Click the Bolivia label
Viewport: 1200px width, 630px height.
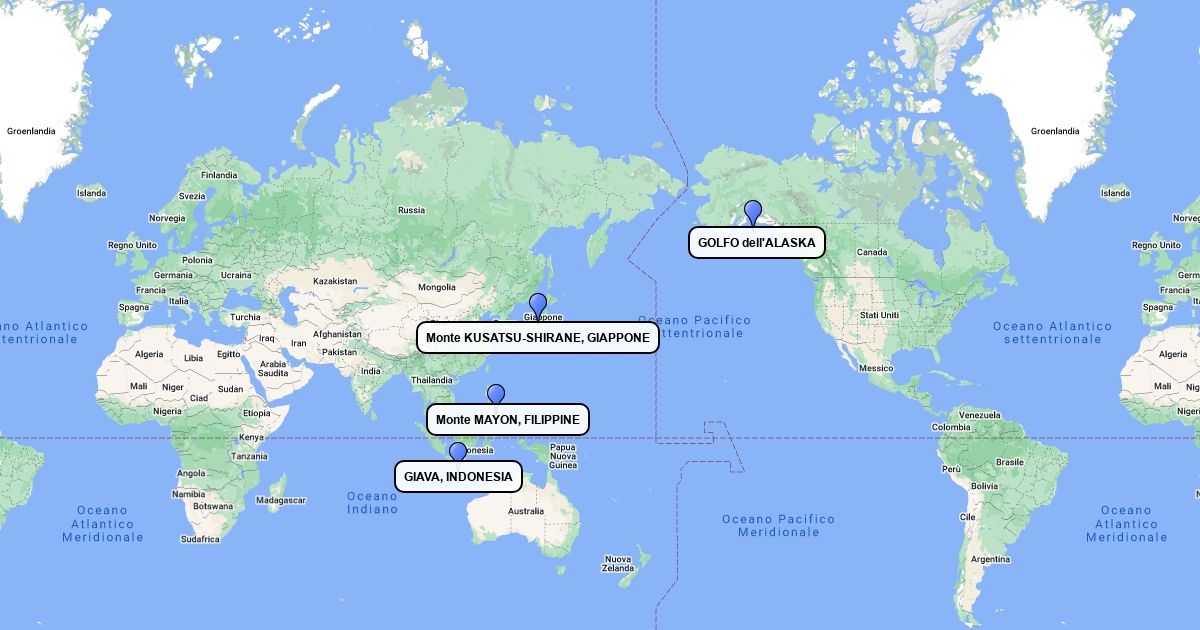[x=984, y=486]
